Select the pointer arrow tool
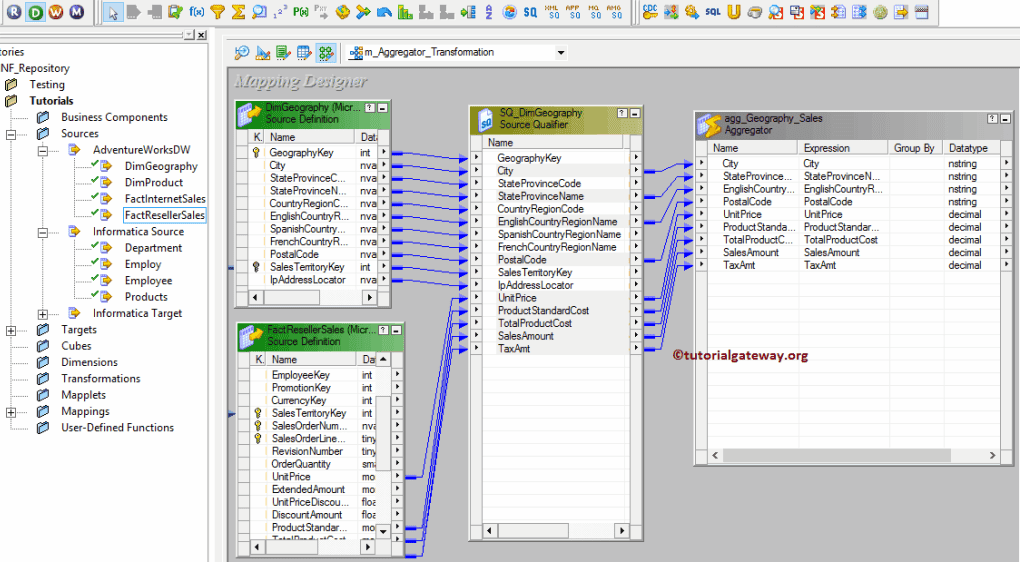The height and width of the screenshot is (562, 1020). [113, 12]
